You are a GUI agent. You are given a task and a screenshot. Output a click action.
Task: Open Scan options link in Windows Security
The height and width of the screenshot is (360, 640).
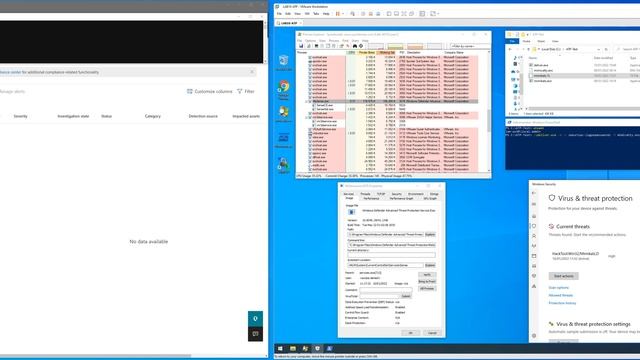click(x=558, y=288)
